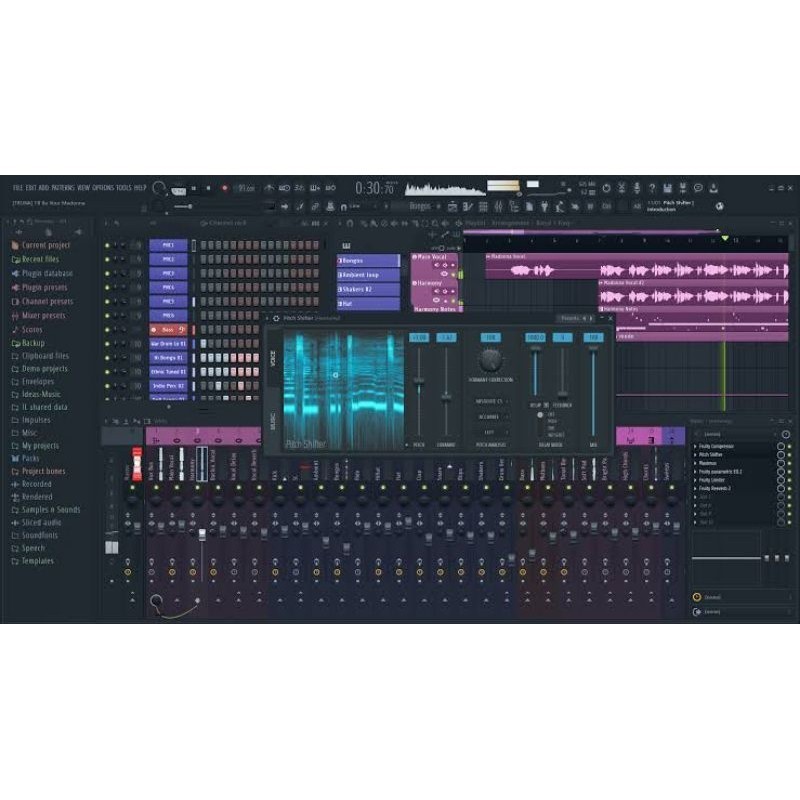Open the mixer faders icon in the toolbar
This screenshot has height=800, width=800.
[x=498, y=207]
